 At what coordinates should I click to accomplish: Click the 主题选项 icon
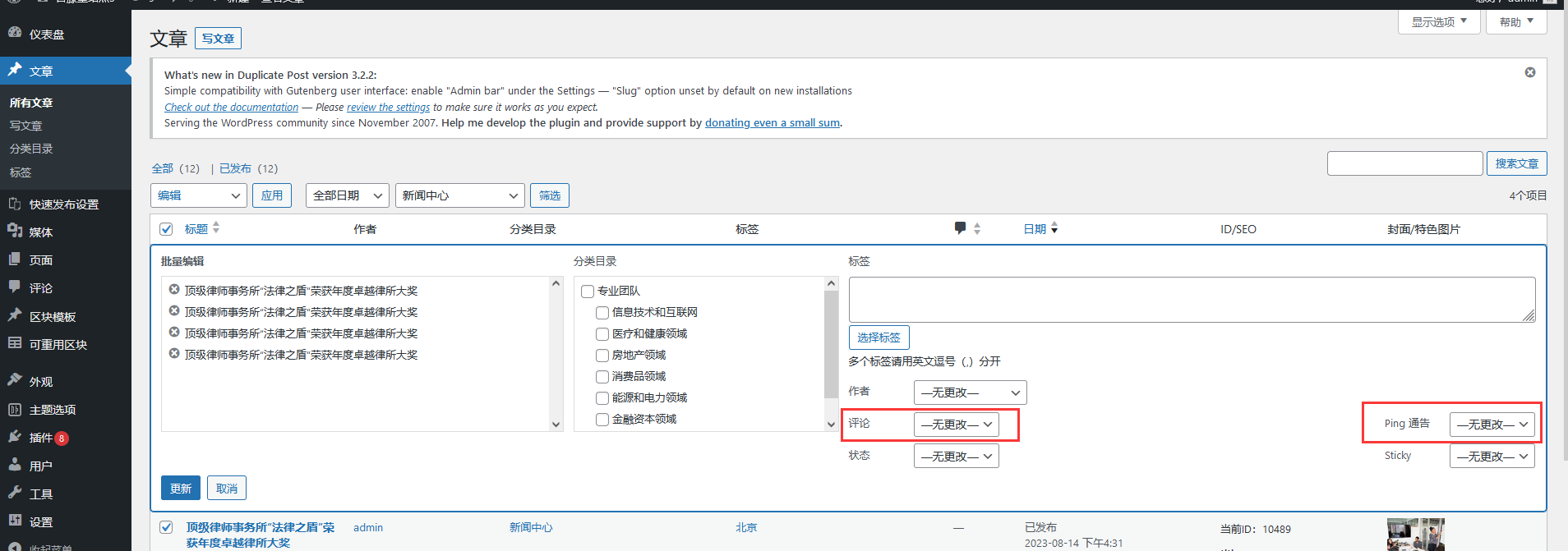click(15, 409)
